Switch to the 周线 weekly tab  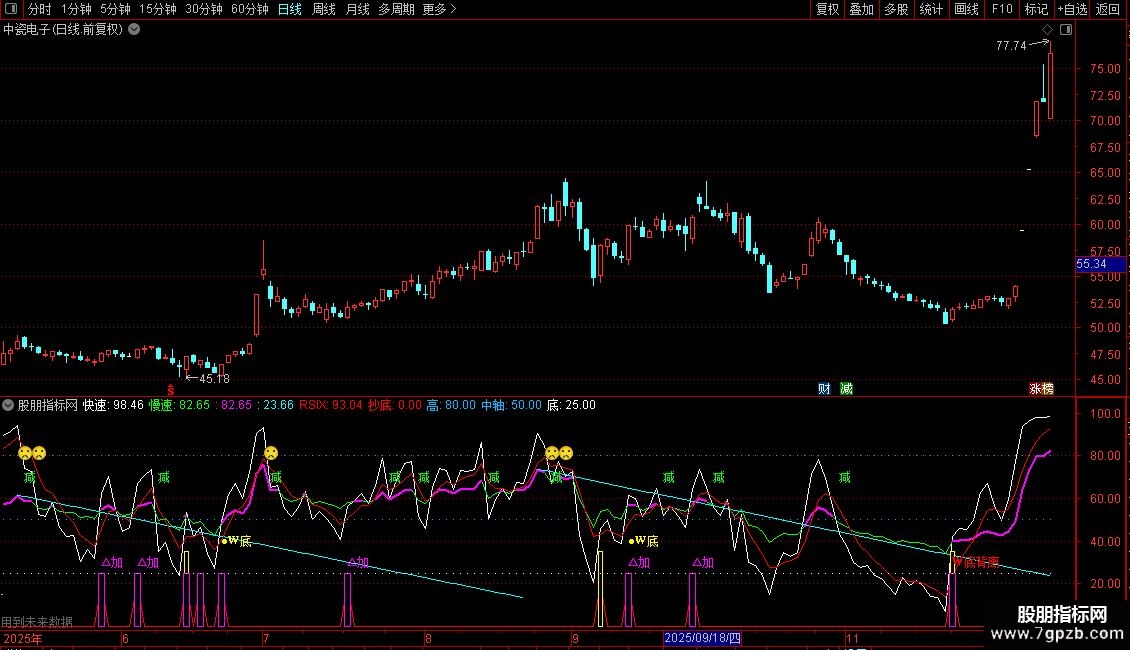[x=324, y=10]
